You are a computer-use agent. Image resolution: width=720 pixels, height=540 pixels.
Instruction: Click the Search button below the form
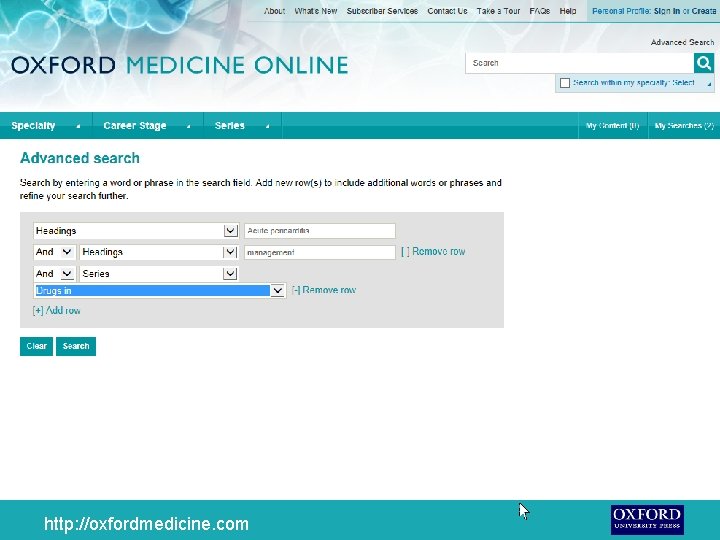click(76, 346)
